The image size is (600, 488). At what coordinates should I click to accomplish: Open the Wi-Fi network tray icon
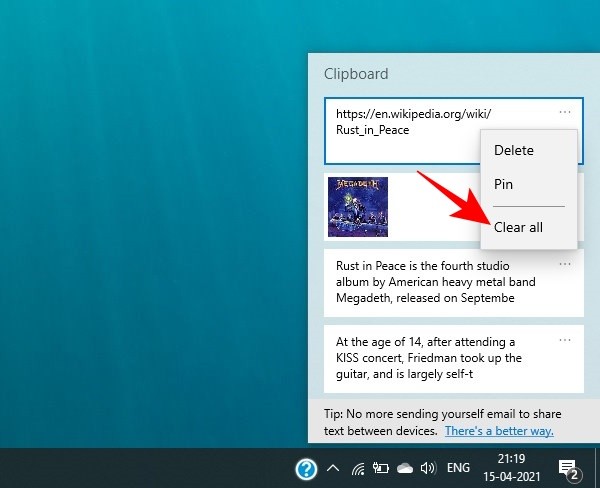click(x=358, y=468)
